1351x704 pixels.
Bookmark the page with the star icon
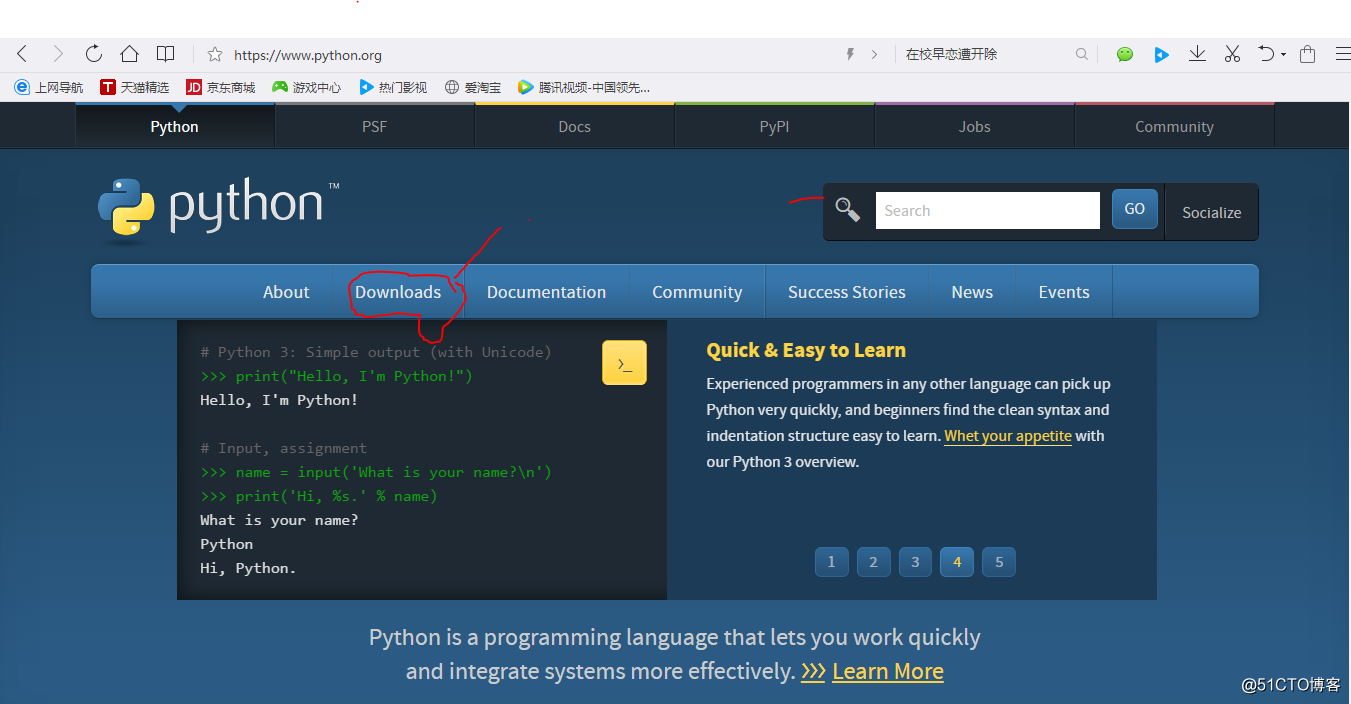[214, 55]
